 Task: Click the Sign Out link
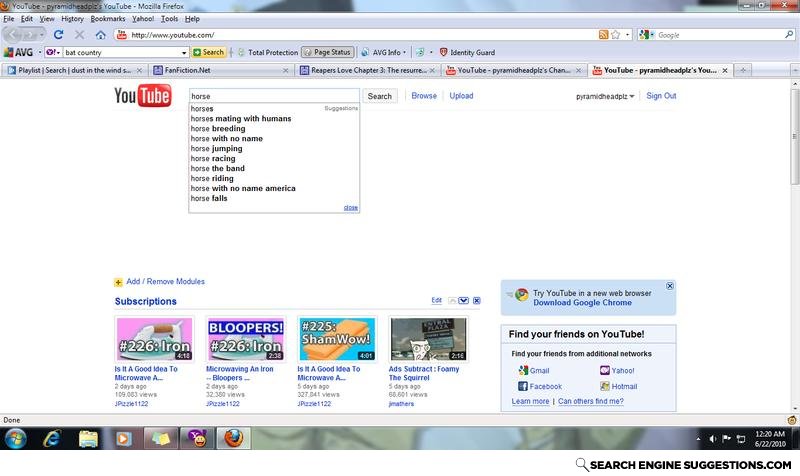pos(661,95)
